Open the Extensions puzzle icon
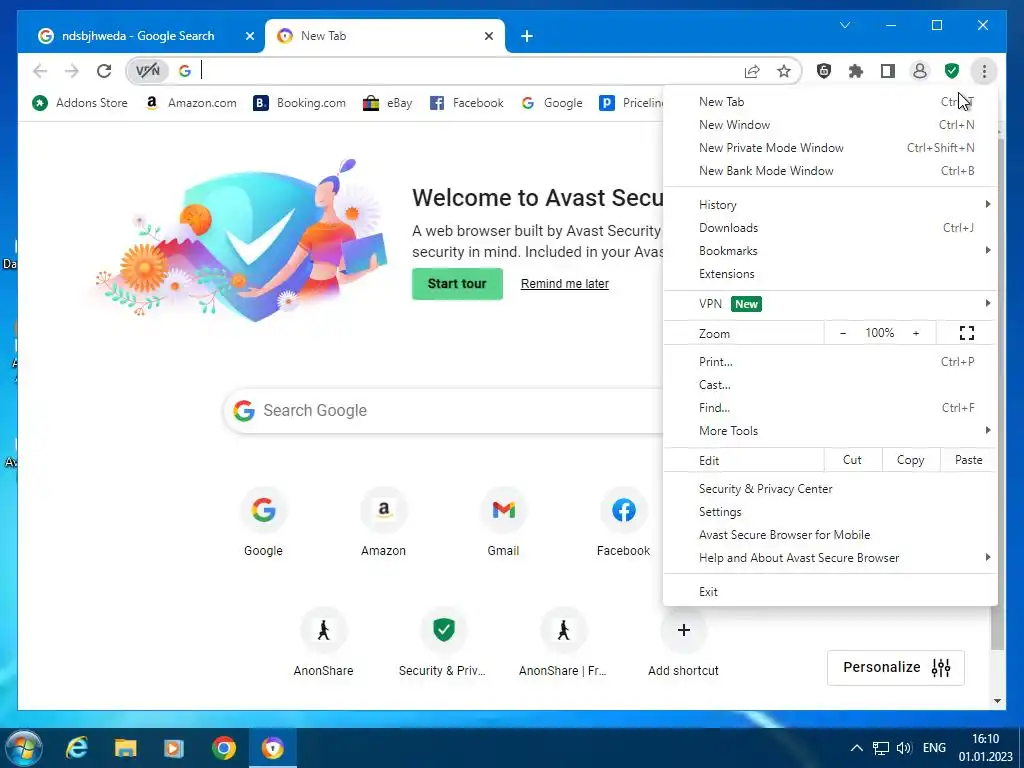Viewport: 1024px width, 768px height. coord(856,71)
